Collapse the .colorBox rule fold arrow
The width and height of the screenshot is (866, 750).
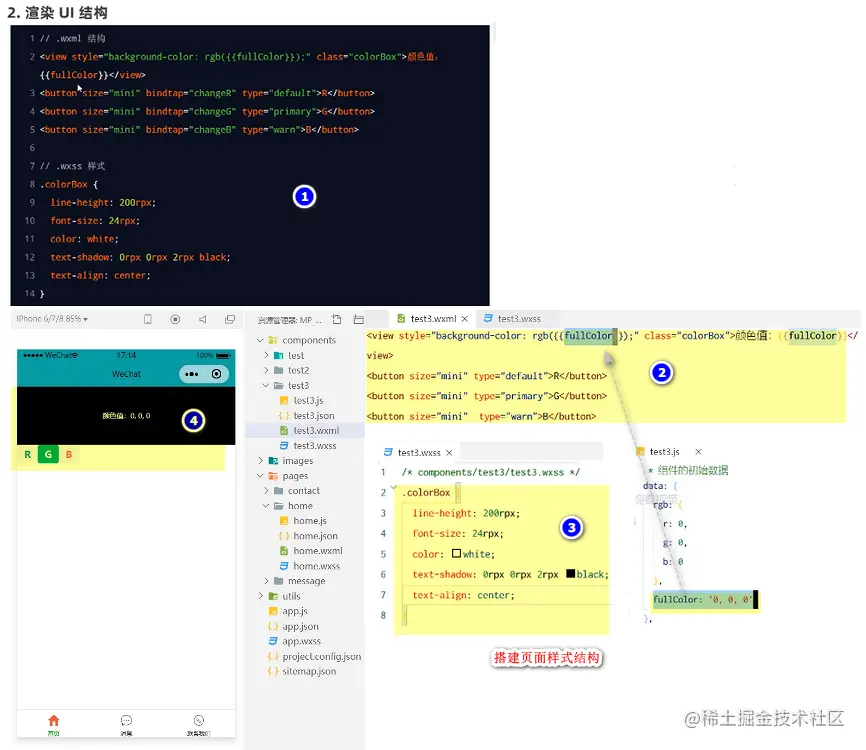pyautogui.click(x=393, y=487)
